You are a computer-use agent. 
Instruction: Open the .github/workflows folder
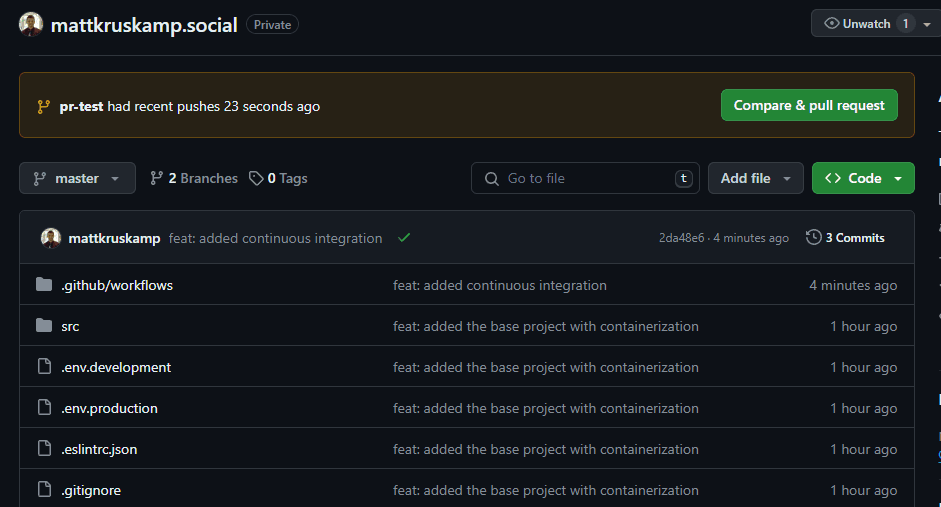pyautogui.click(x=117, y=285)
